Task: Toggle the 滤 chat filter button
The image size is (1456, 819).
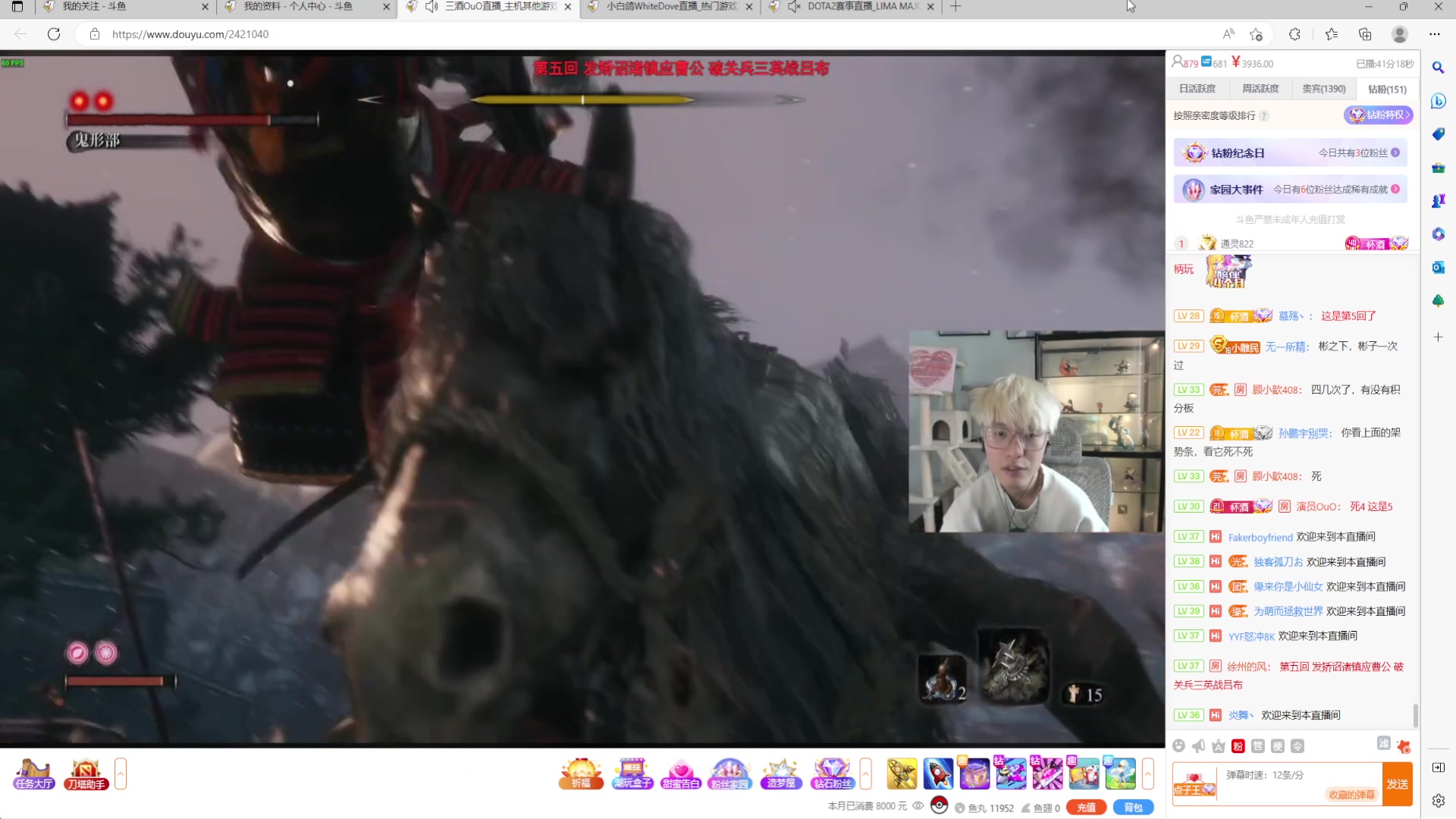Action: click(x=1383, y=743)
